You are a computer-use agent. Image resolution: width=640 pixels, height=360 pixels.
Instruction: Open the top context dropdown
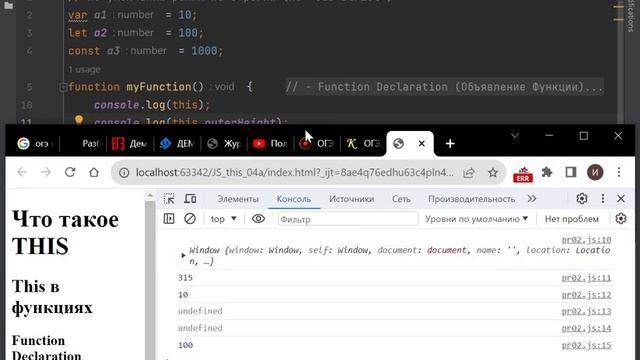click(x=223, y=219)
